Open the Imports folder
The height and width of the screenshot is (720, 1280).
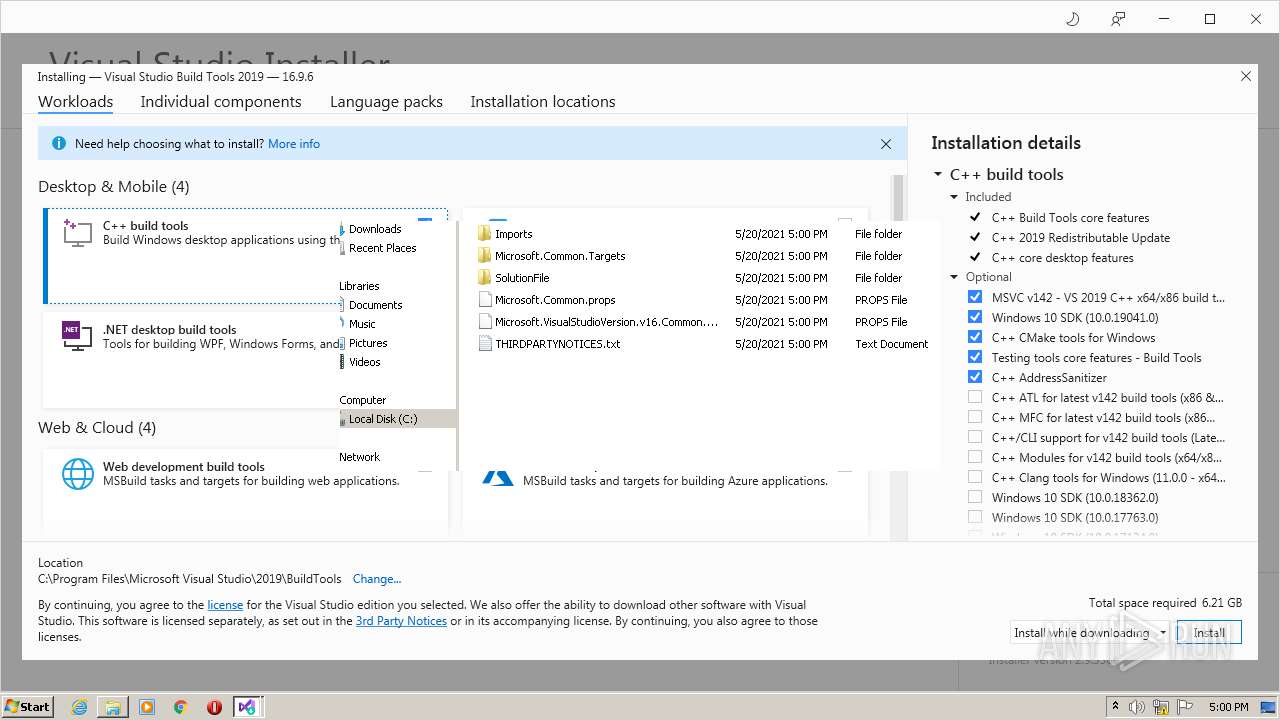(x=513, y=234)
